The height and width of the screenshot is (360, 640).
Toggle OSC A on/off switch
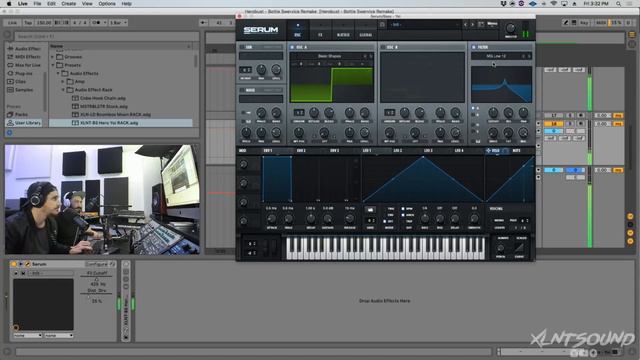pyautogui.click(x=292, y=47)
